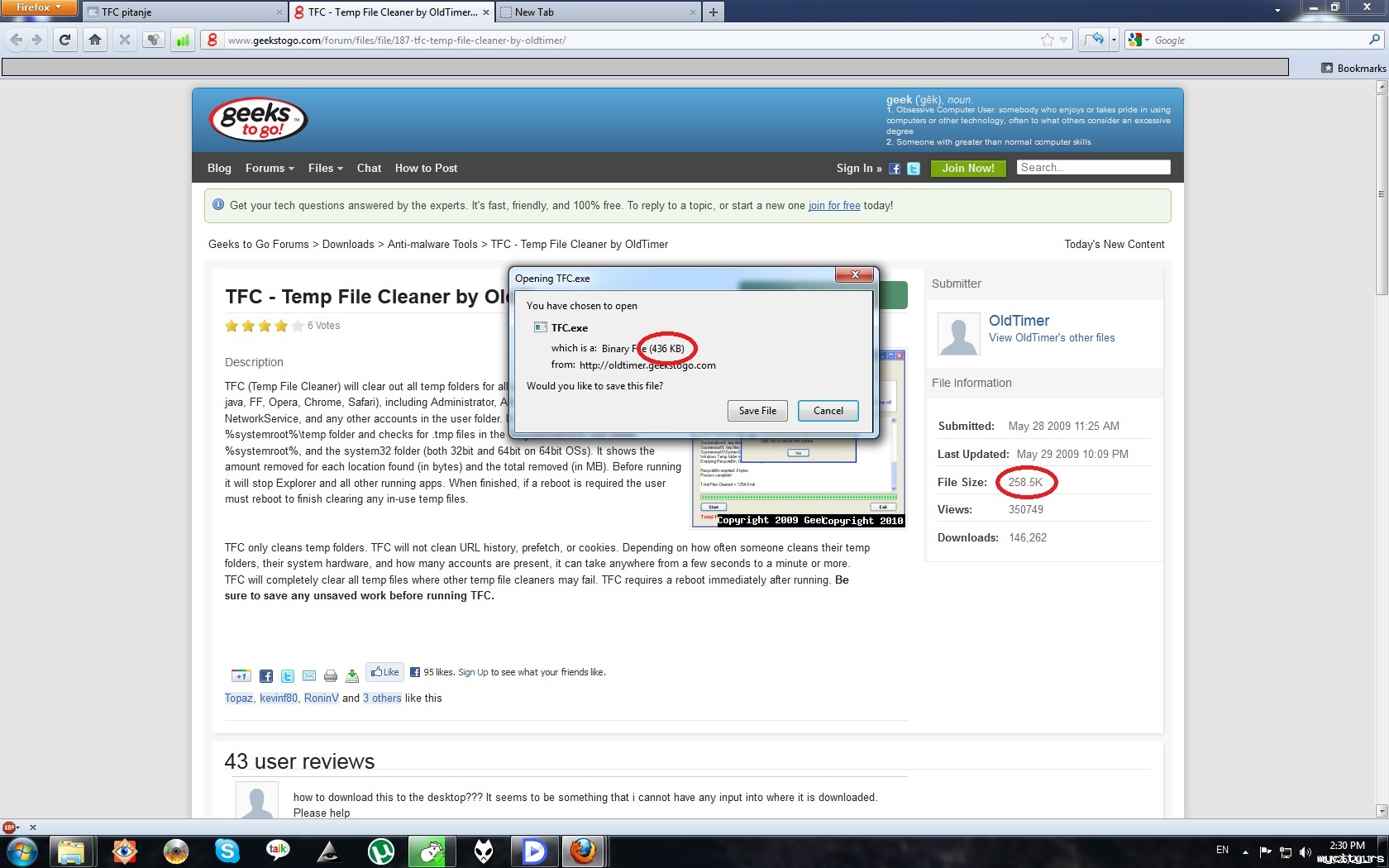Email this page via the envelope icon
The height and width of the screenshot is (868, 1389).
[x=309, y=676]
